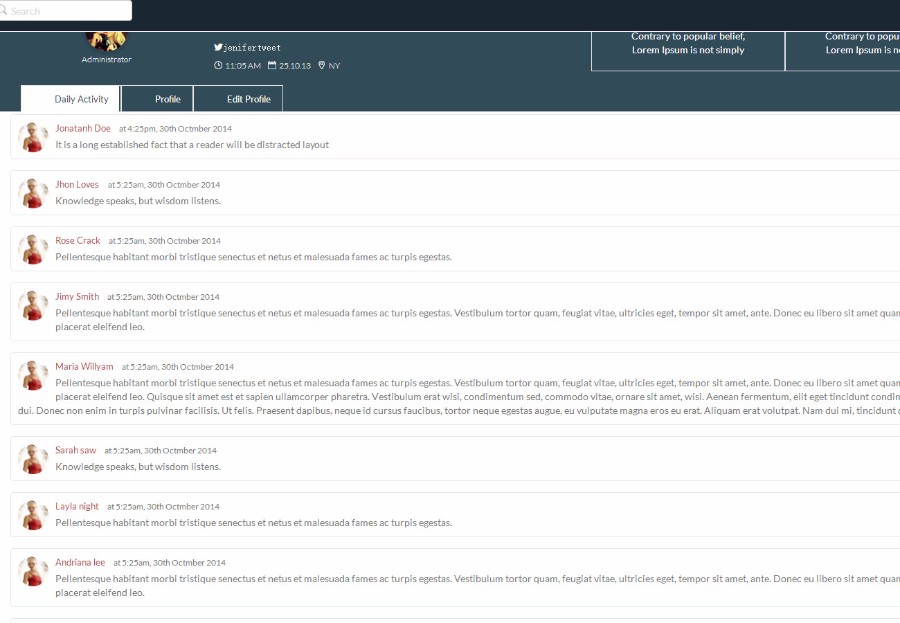Click the search magnifier icon
The image size is (900, 623).
tap(3, 10)
